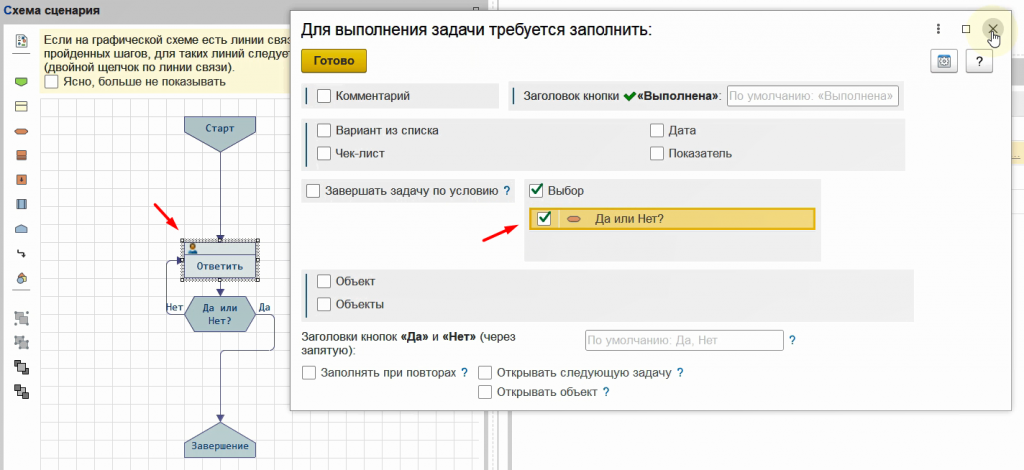This screenshot has width=1024, height=470.
Task: Click the ungroup elements icon in left toolbar
Action: [22, 343]
